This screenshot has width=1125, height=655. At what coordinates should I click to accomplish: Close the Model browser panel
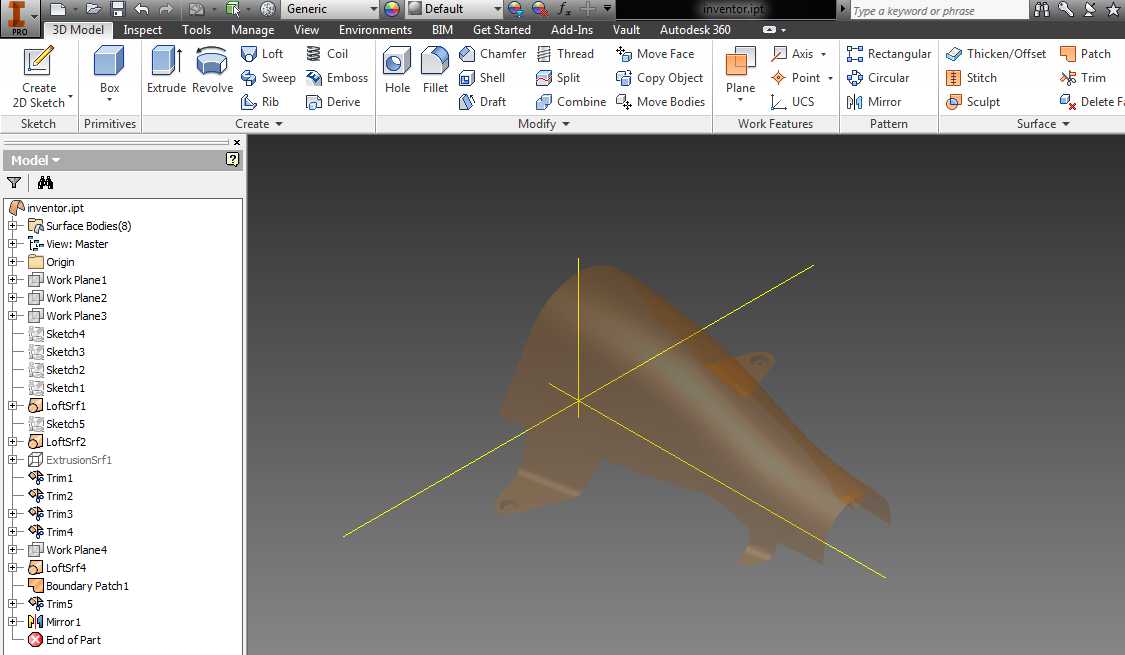pyautogui.click(x=237, y=142)
